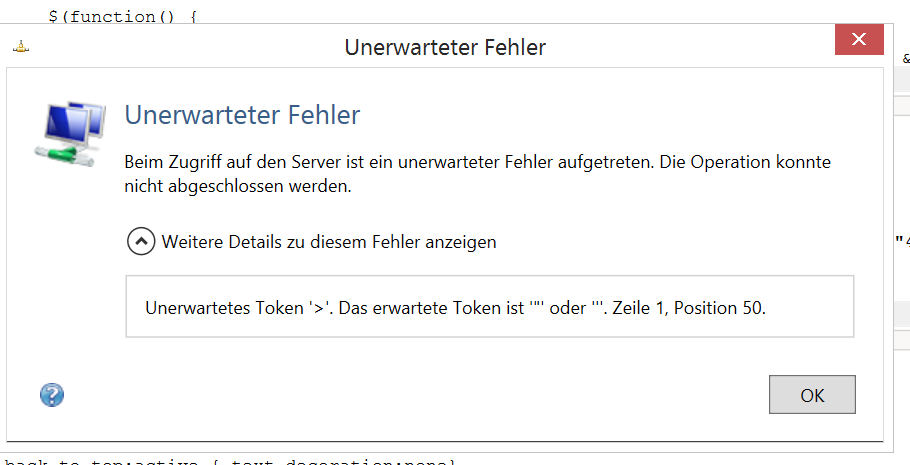Image resolution: width=910 pixels, height=465 pixels.
Task: Open the blue help question mark icon
Action: click(52, 395)
